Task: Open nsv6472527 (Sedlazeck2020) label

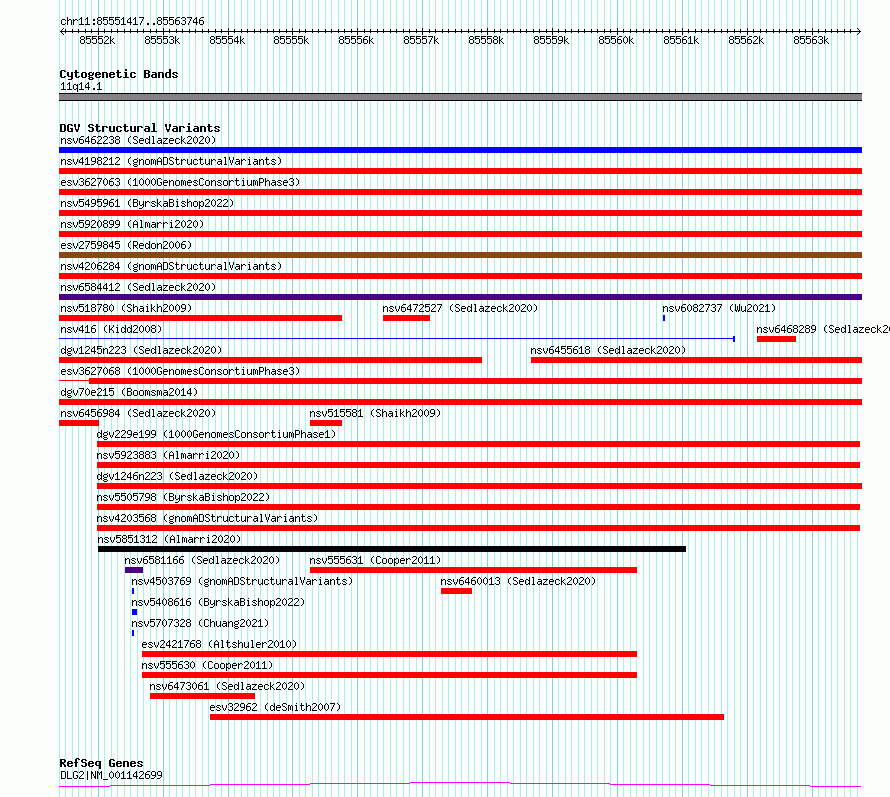Action: tap(460, 308)
